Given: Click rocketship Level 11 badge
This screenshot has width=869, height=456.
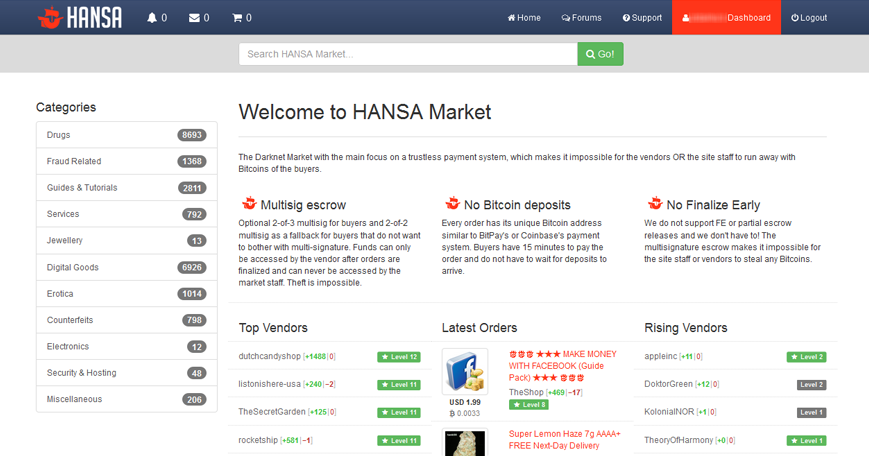Looking at the screenshot, I should coord(399,440).
